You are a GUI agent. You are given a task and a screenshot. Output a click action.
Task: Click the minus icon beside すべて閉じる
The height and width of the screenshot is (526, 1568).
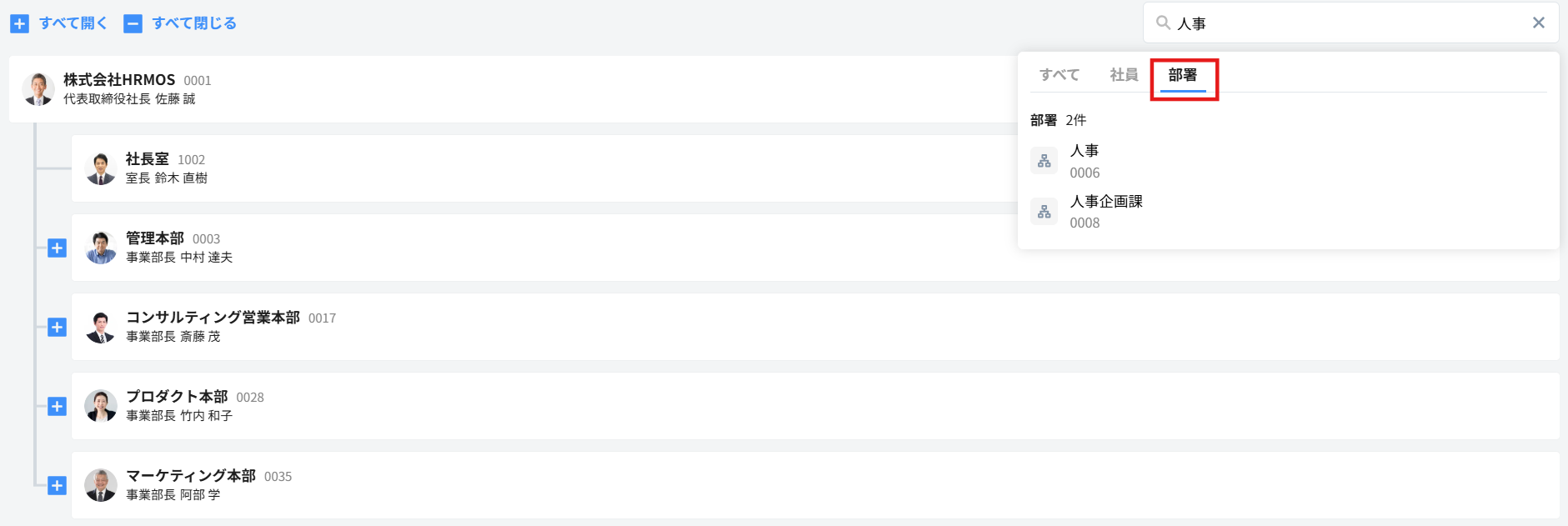click(x=133, y=23)
